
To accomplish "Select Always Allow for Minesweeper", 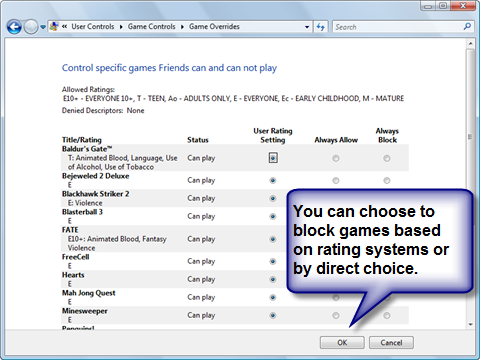I will click(x=336, y=315).
